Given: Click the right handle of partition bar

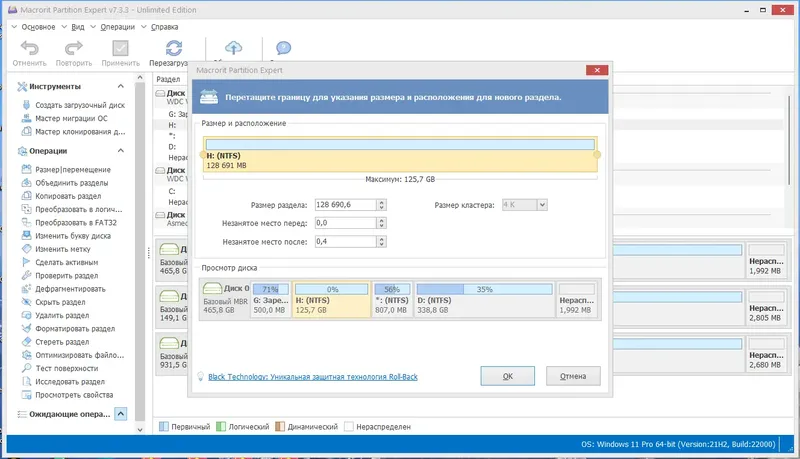Looking at the screenshot, I should [x=597, y=155].
